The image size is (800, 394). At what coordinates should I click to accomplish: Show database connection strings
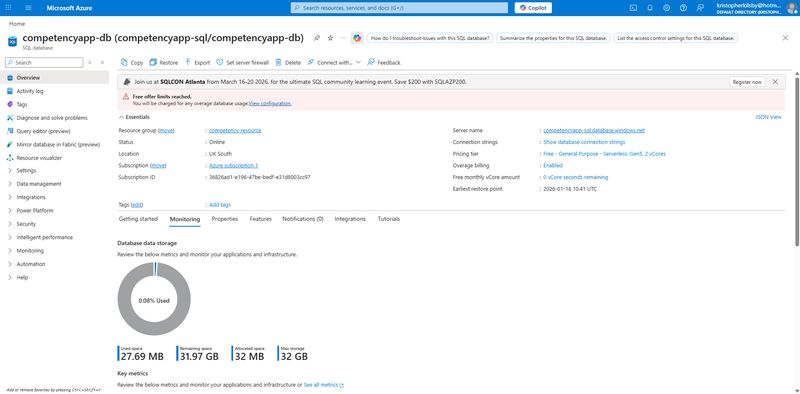click(584, 142)
